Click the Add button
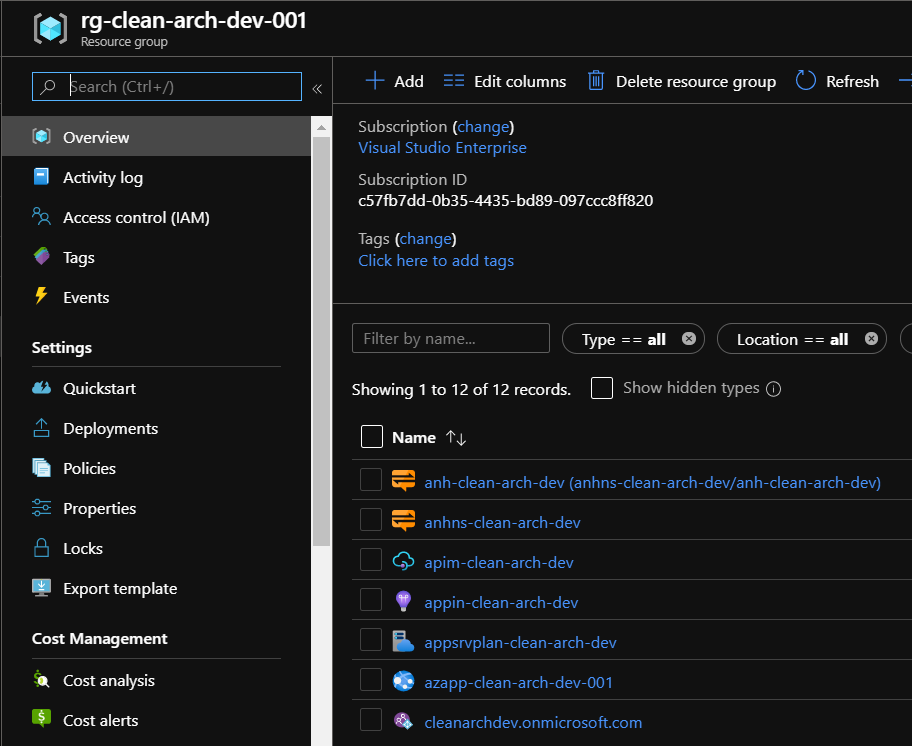This screenshot has height=746, width=912. pyautogui.click(x=394, y=81)
